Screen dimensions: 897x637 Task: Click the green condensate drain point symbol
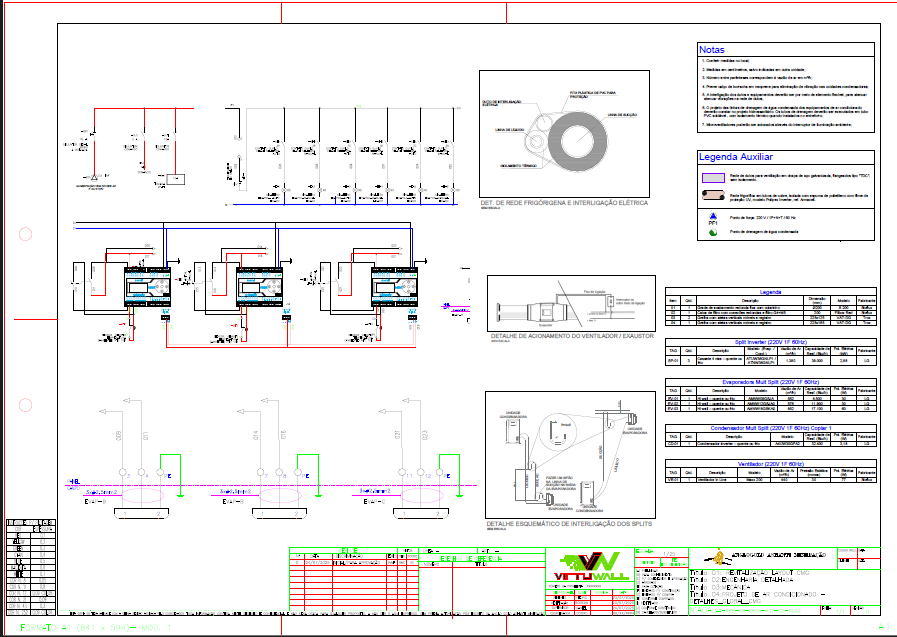coord(711,232)
